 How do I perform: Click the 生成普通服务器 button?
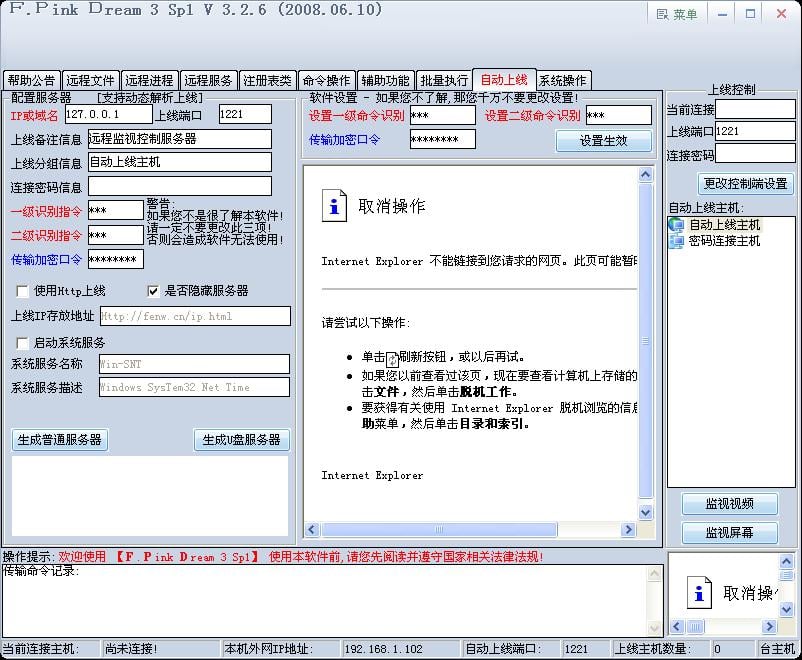coord(60,440)
